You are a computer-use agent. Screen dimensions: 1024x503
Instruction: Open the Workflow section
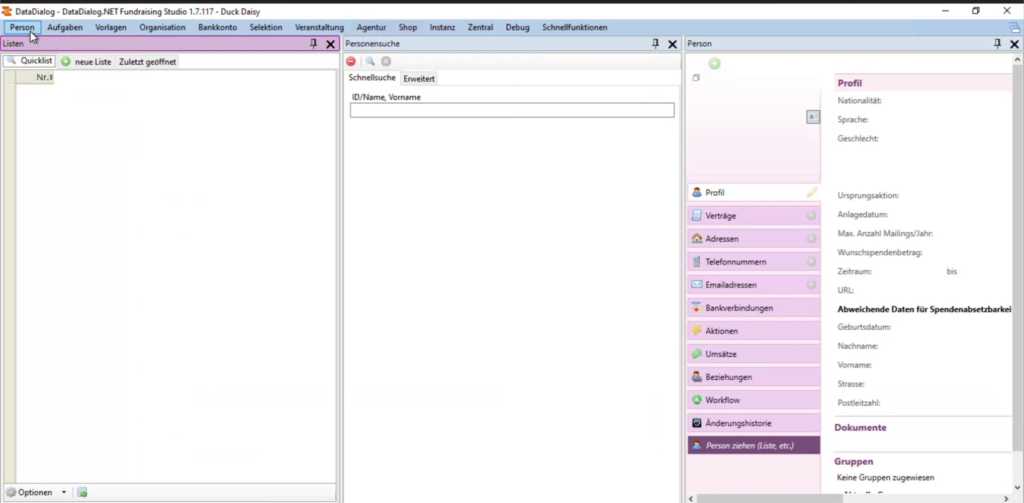[754, 400]
